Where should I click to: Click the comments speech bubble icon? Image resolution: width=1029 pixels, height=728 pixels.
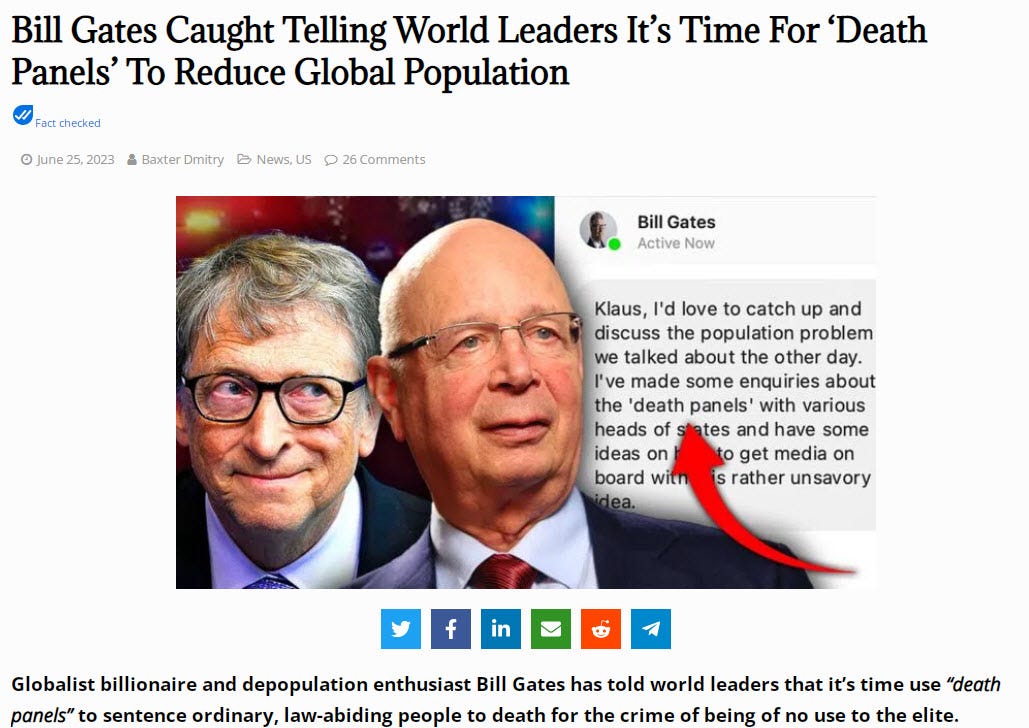(331, 160)
